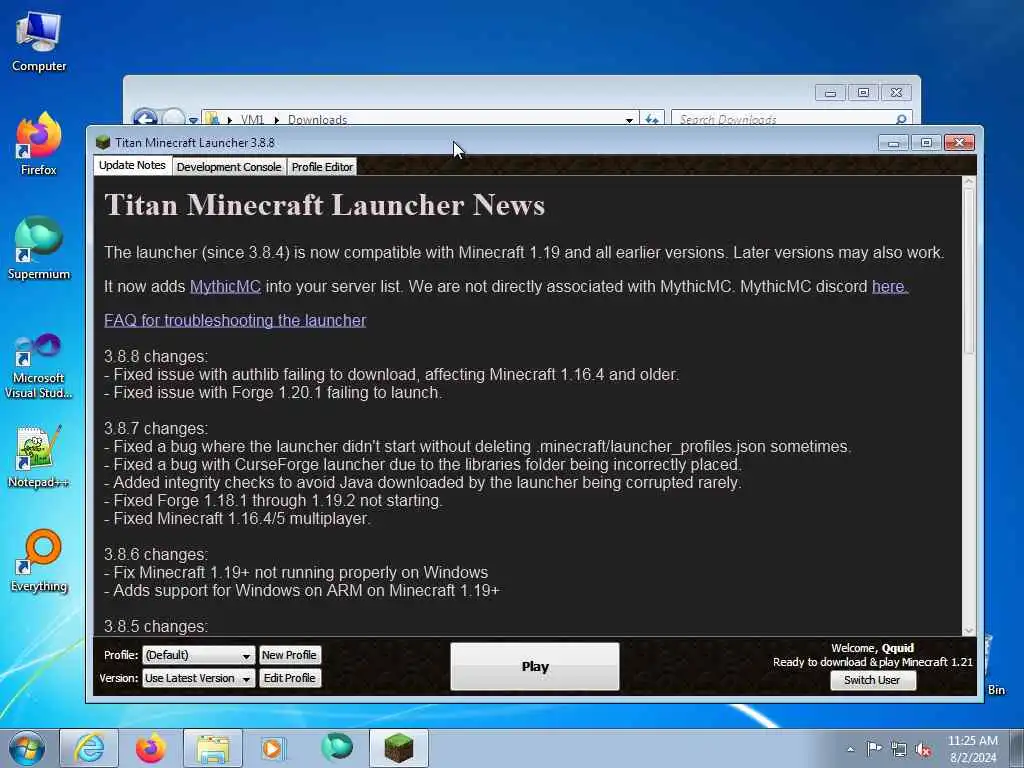Click the Edit Profile button
The width and height of the screenshot is (1024, 768).
289,679
